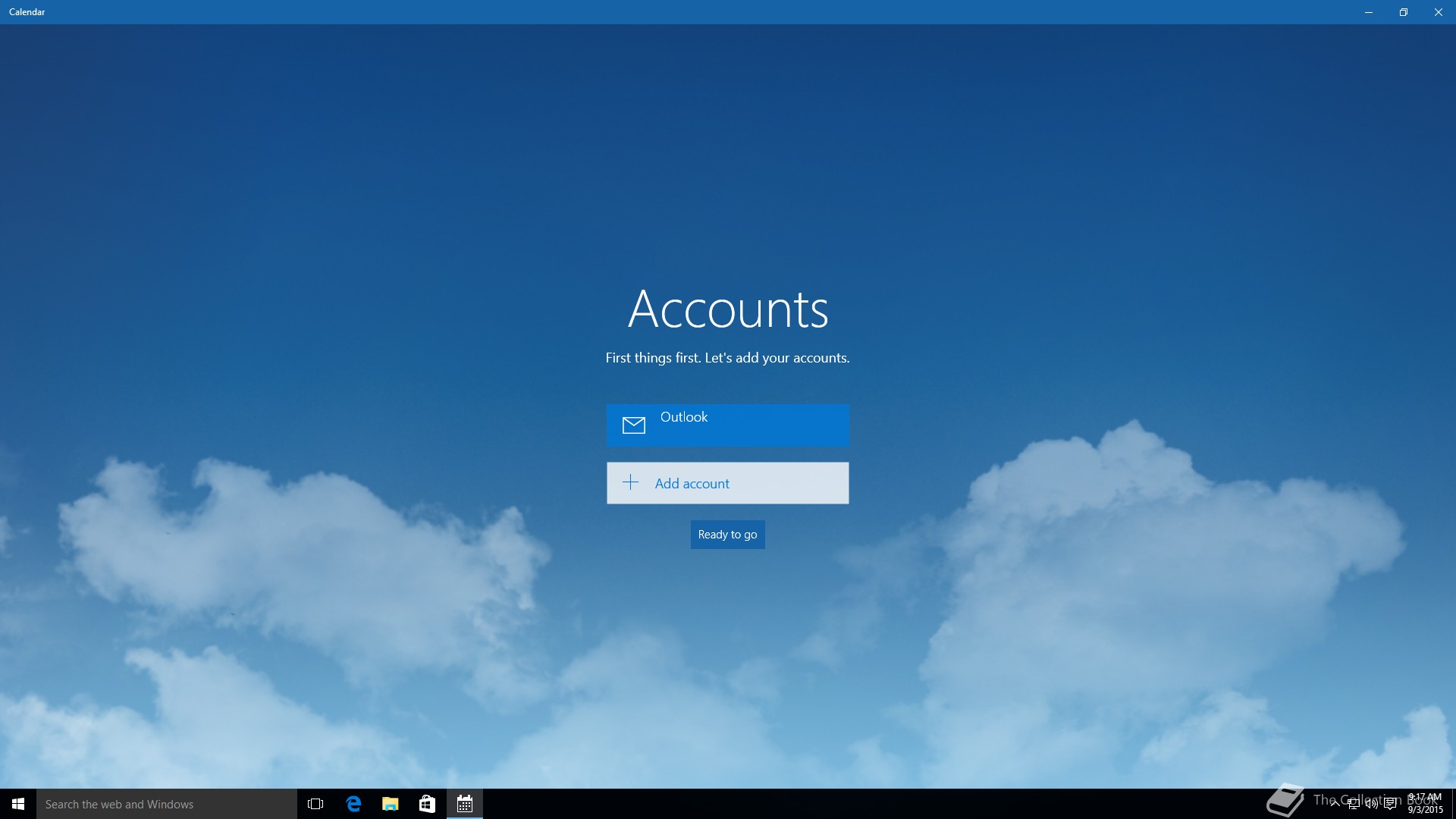Launch Microsoft Edge from the taskbar
The height and width of the screenshot is (819, 1456).
pyautogui.click(x=353, y=804)
